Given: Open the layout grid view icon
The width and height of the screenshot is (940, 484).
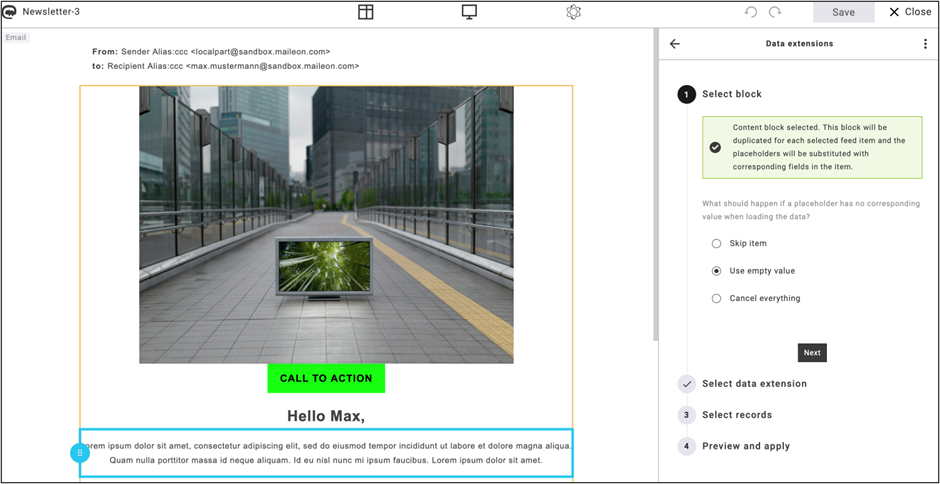Looking at the screenshot, I should click(x=366, y=12).
